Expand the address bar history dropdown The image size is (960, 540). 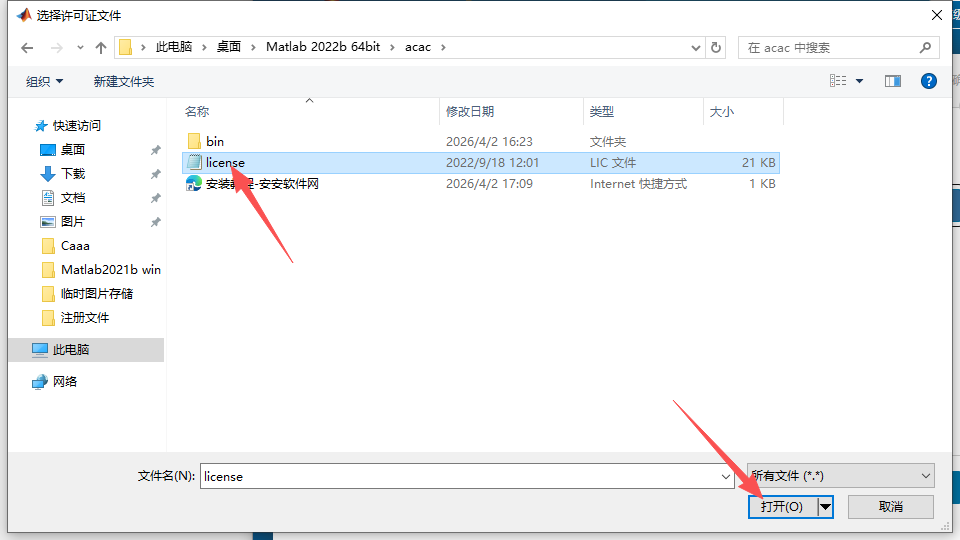tap(696, 47)
